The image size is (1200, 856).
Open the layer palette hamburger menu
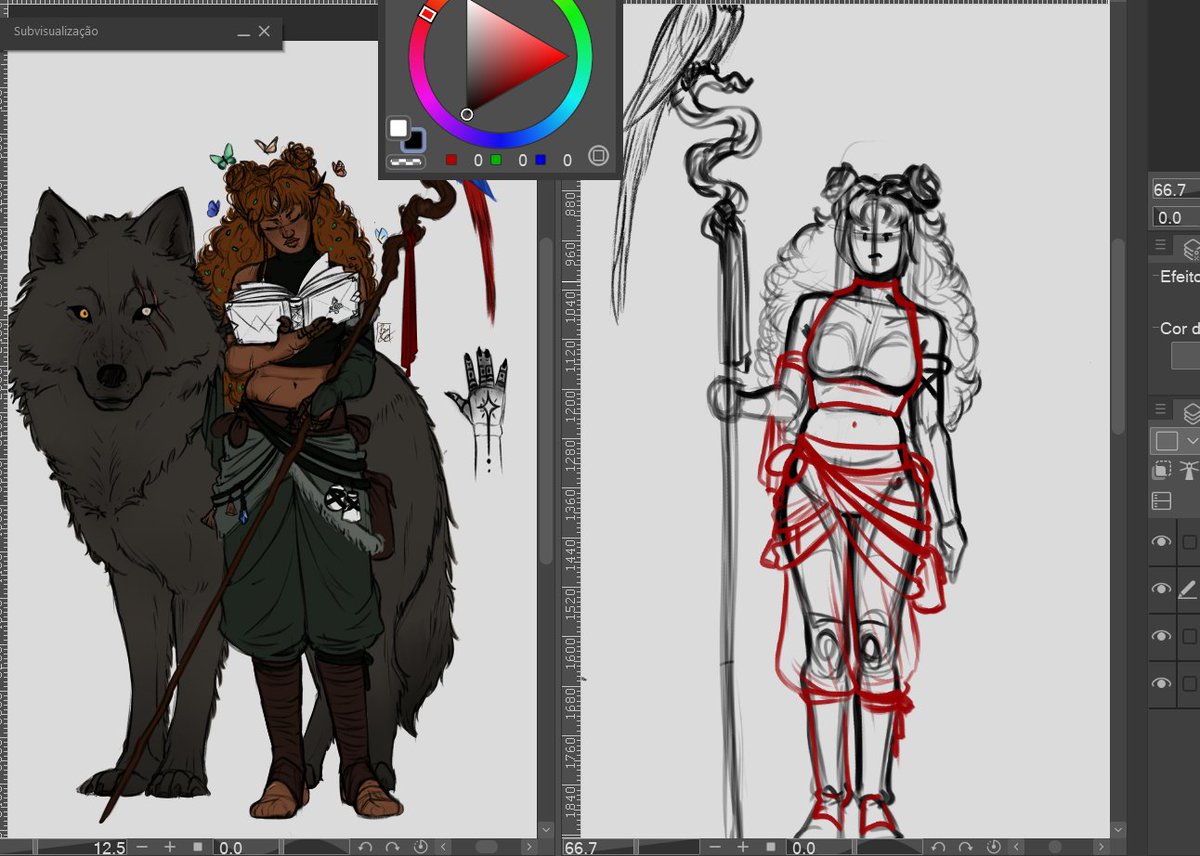coord(1160,409)
